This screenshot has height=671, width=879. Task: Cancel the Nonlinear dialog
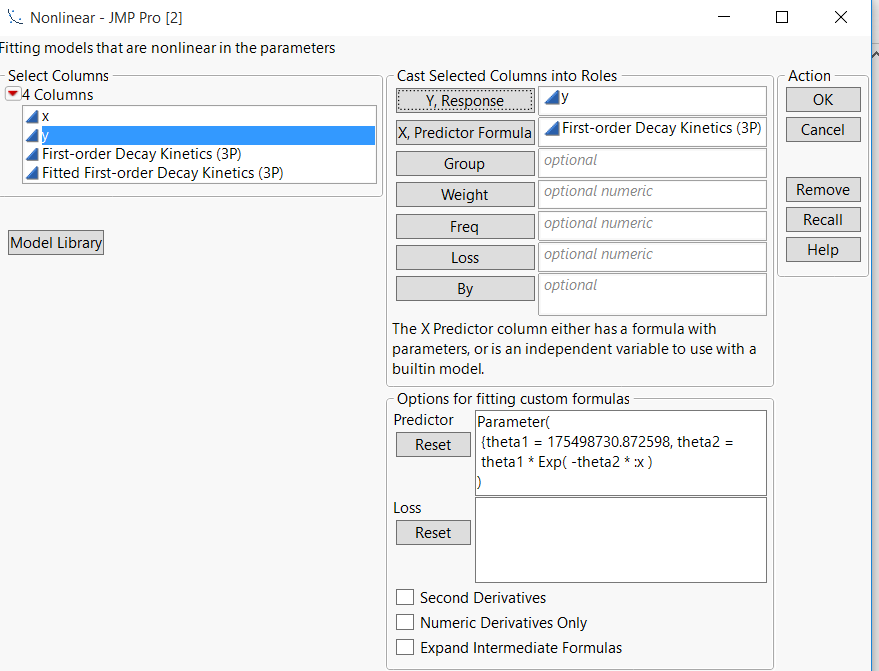click(822, 129)
